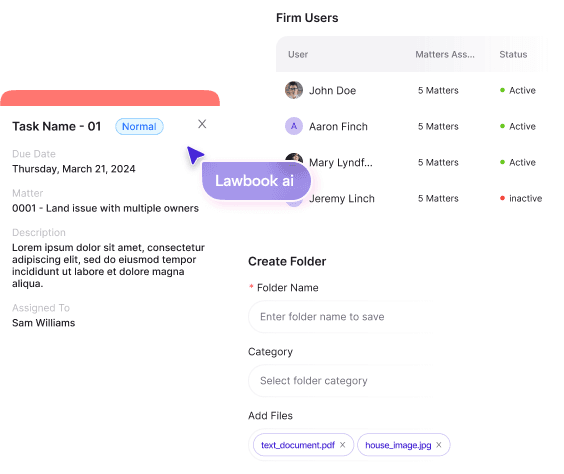Select the John Doe user name
564x474 pixels.
coord(332,90)
